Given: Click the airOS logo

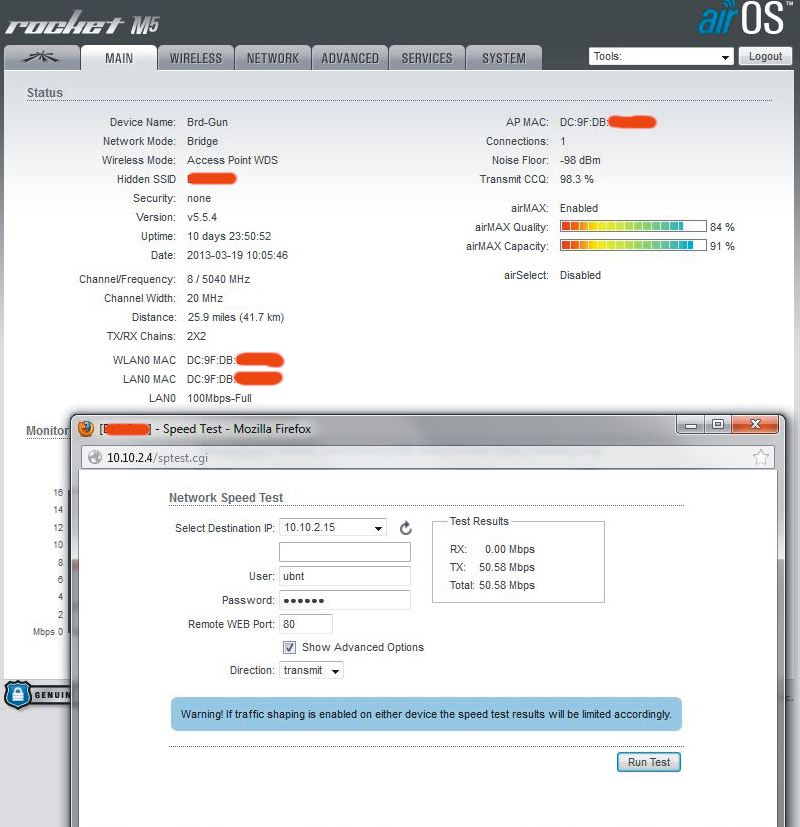Looking at the screenshot, I should click(x=745, y=18).
